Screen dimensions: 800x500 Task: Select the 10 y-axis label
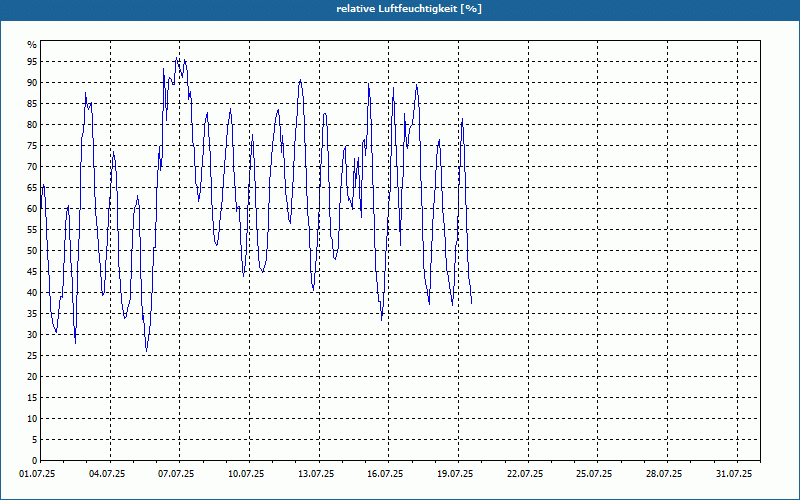tap(32, 418)
